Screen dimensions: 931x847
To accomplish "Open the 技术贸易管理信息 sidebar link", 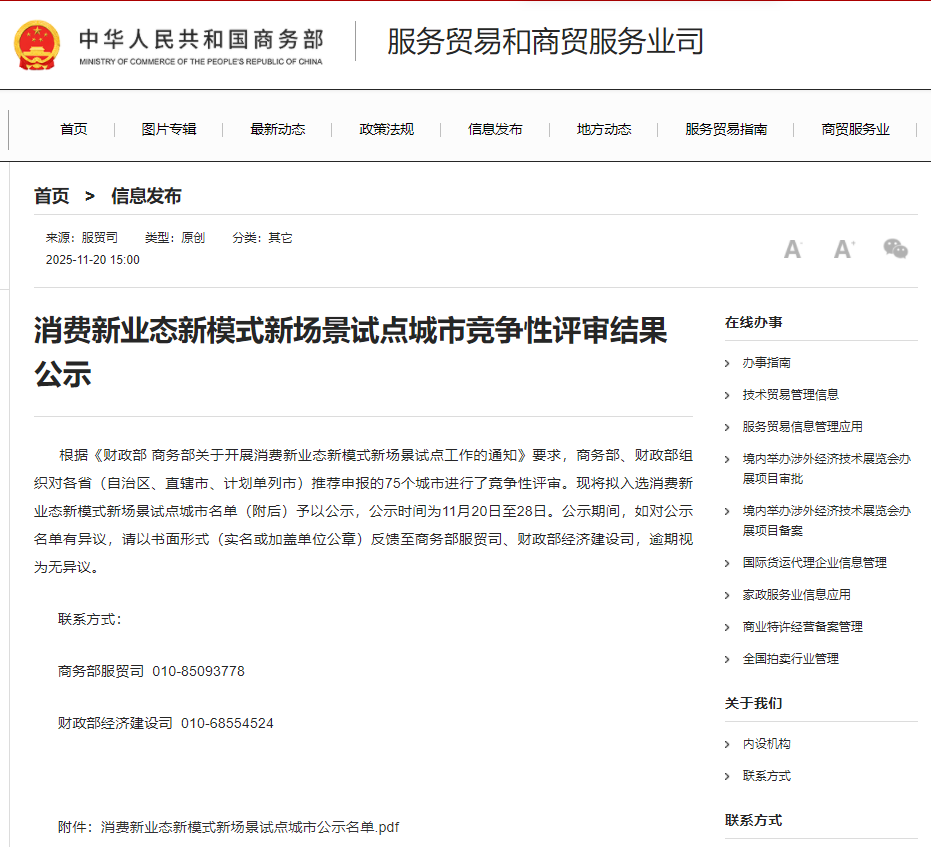I will (790, 395).
